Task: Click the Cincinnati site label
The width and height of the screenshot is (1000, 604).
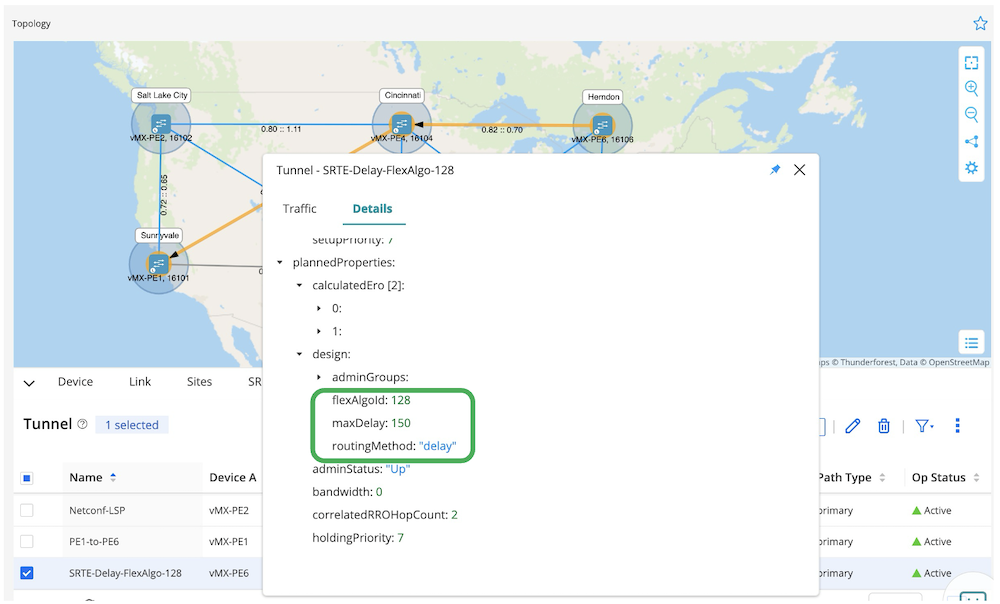Action: pos(402,95)
